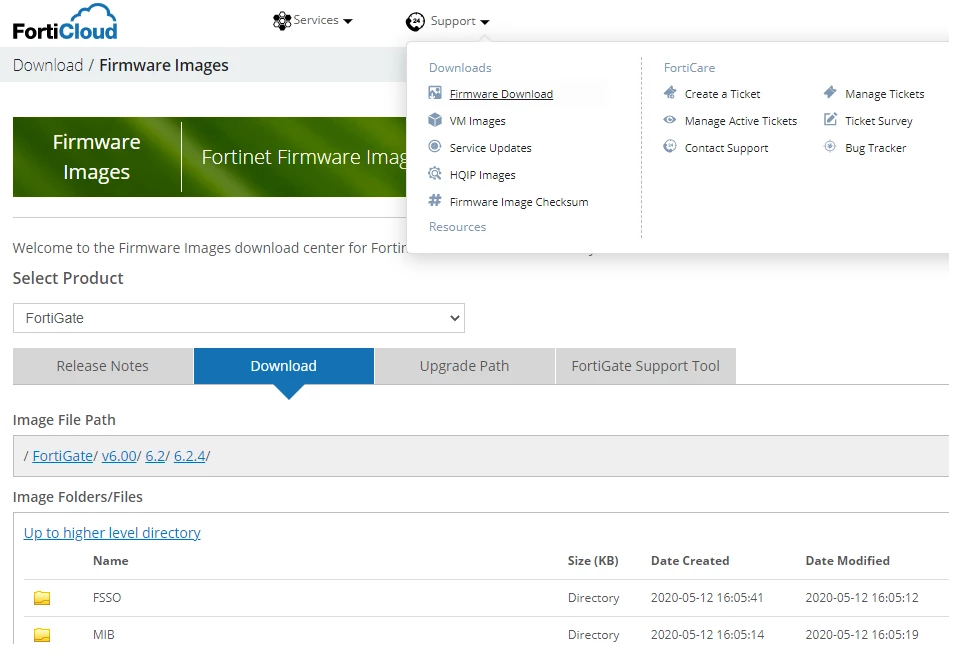Click the Manage Active Tickets eye icon
The width and height of the screenshot is (956, 656).
[670, 119]
